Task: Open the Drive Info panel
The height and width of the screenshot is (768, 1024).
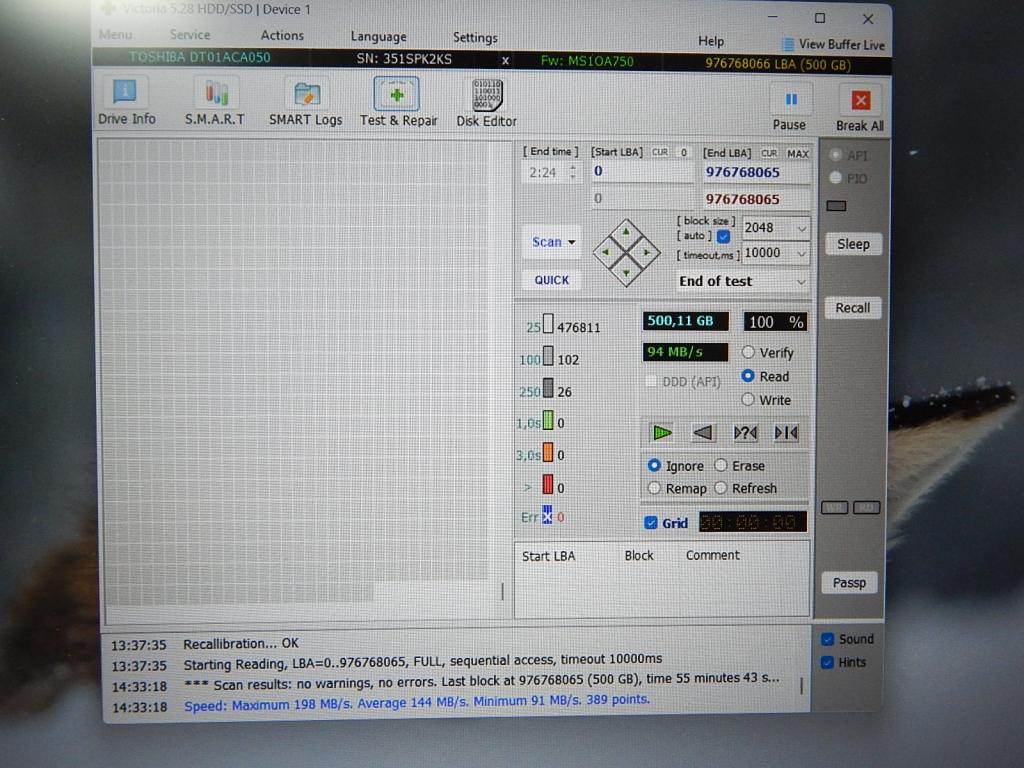Action: pyautogui.click(x=126, y=102)
